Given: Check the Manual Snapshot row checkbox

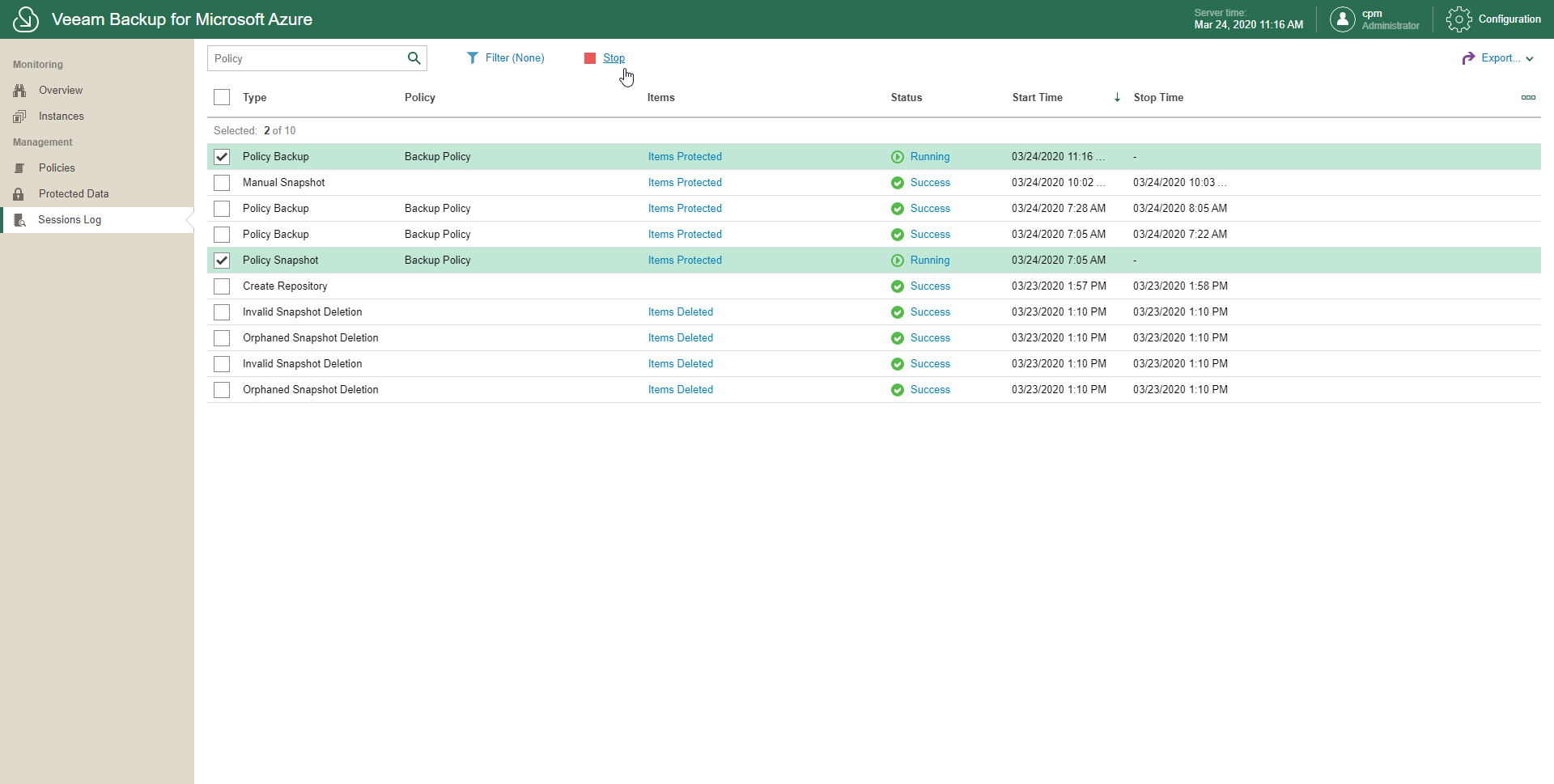Looking at the screenshot, I should pos(222,183).
